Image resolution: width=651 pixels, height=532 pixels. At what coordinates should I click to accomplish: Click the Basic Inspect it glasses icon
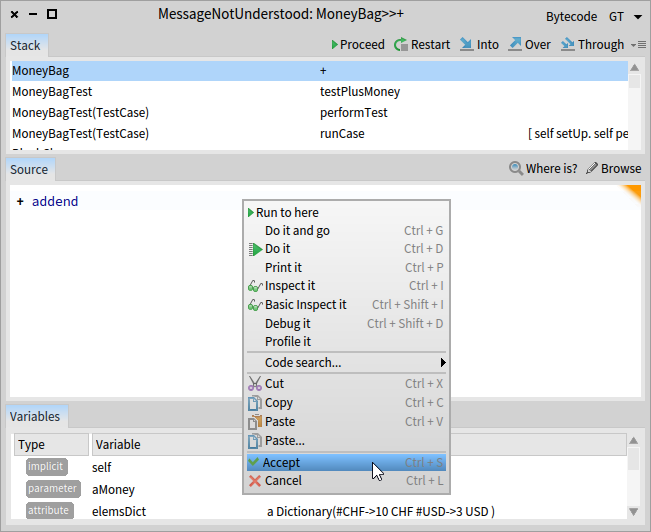click(x=255, y=305)
